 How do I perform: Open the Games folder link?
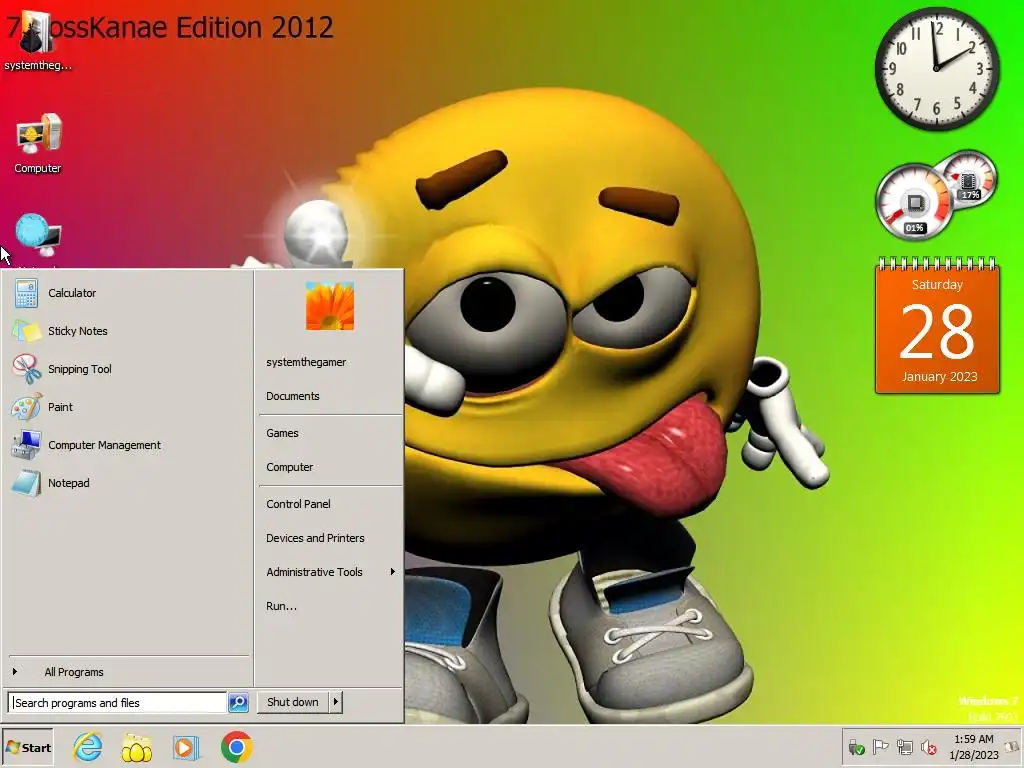pyautogui.click(x=330, y=433)
